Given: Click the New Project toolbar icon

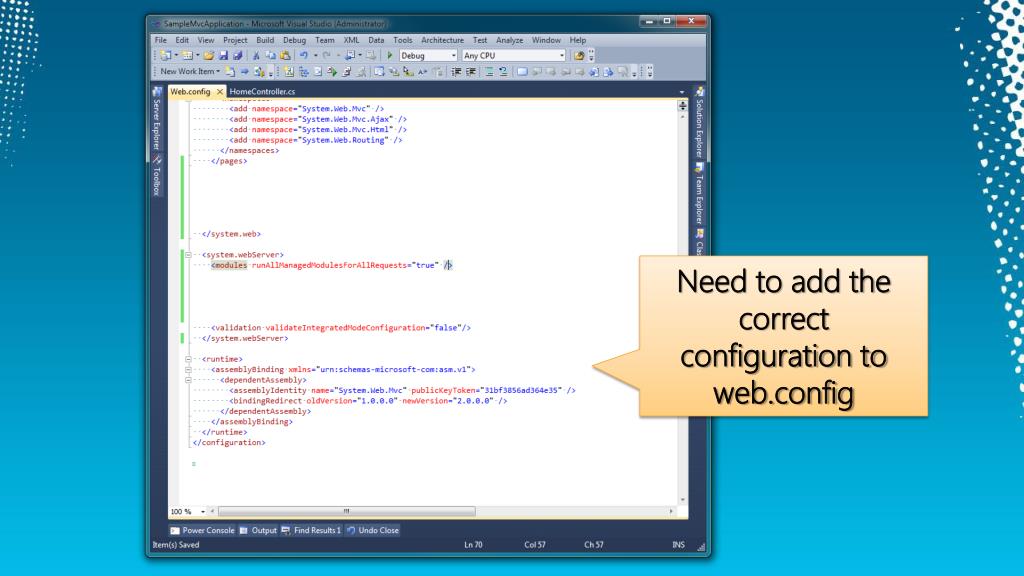Looking at the screenshot, I should pos(165,56).
